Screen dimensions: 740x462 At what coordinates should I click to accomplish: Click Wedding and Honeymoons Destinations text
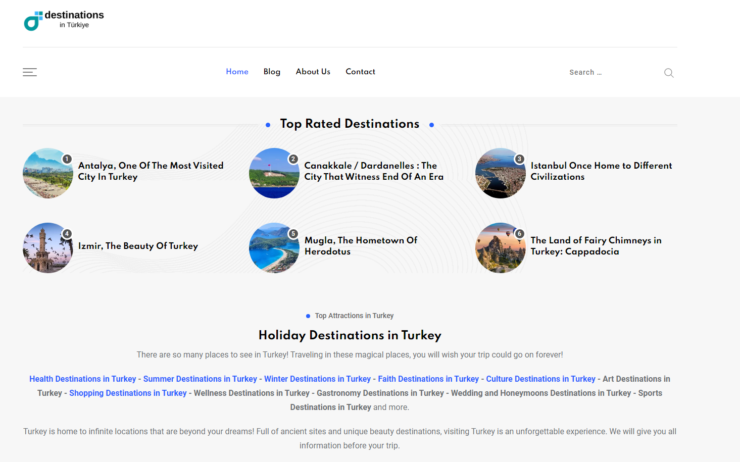(x=541, y=393)
